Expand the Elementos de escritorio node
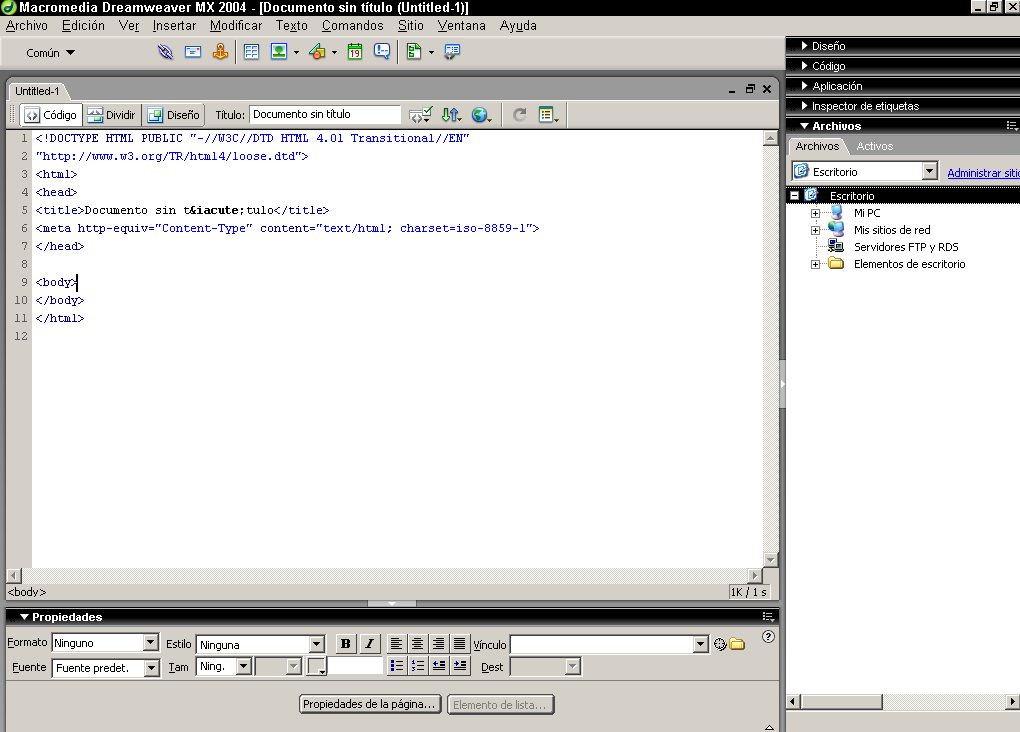1020x732 pixels. coord(815,264)
